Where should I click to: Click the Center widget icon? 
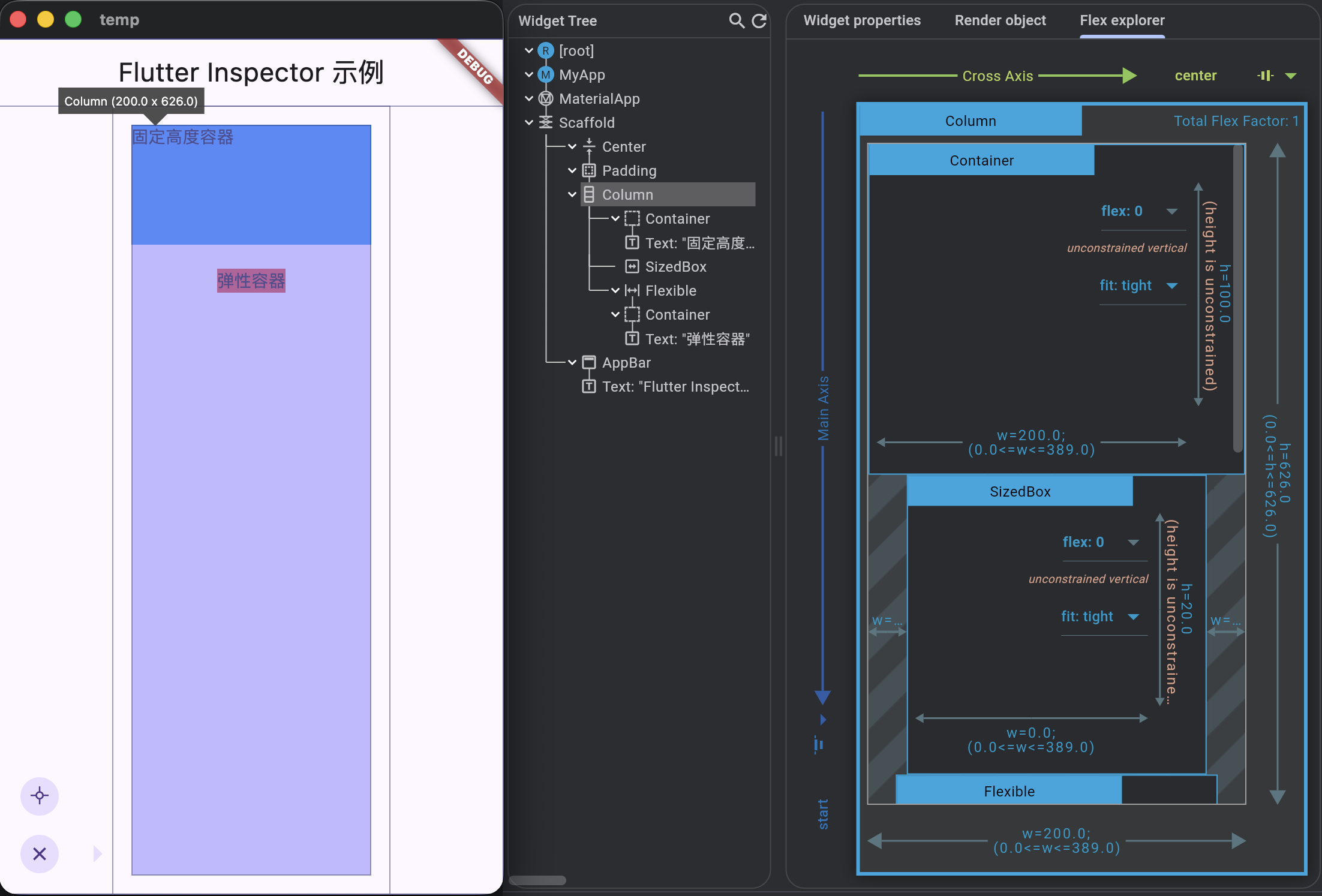589,147
